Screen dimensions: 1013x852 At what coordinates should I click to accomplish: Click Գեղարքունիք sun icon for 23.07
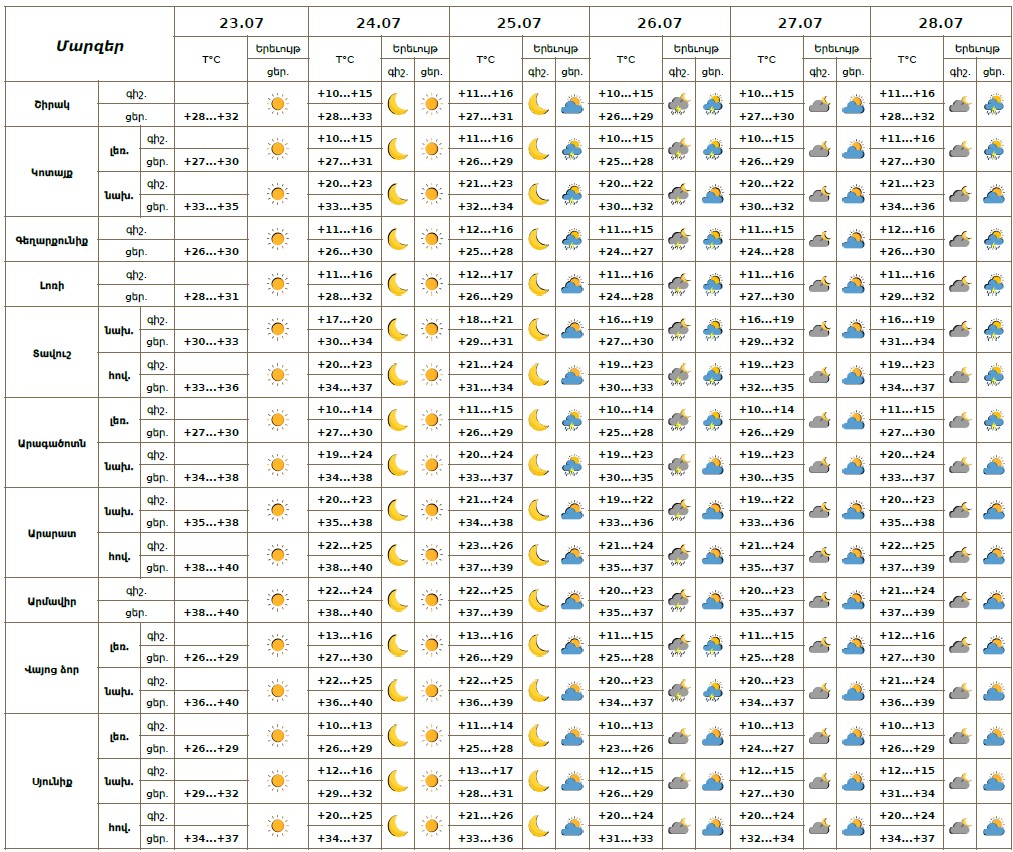coord(278,240)
